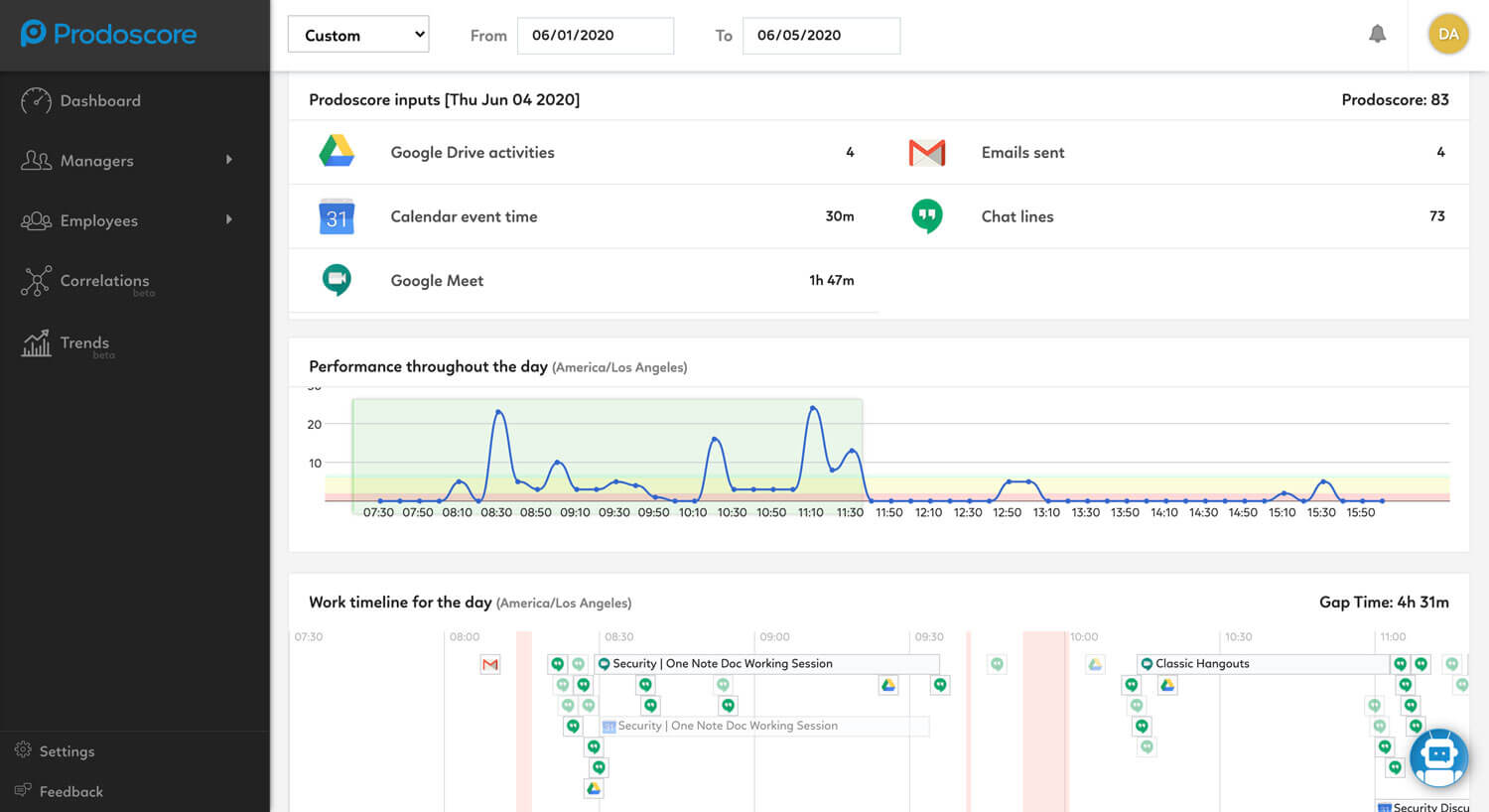
Task: Expand the Employees submenu arrow
Action: click(229, 219)
